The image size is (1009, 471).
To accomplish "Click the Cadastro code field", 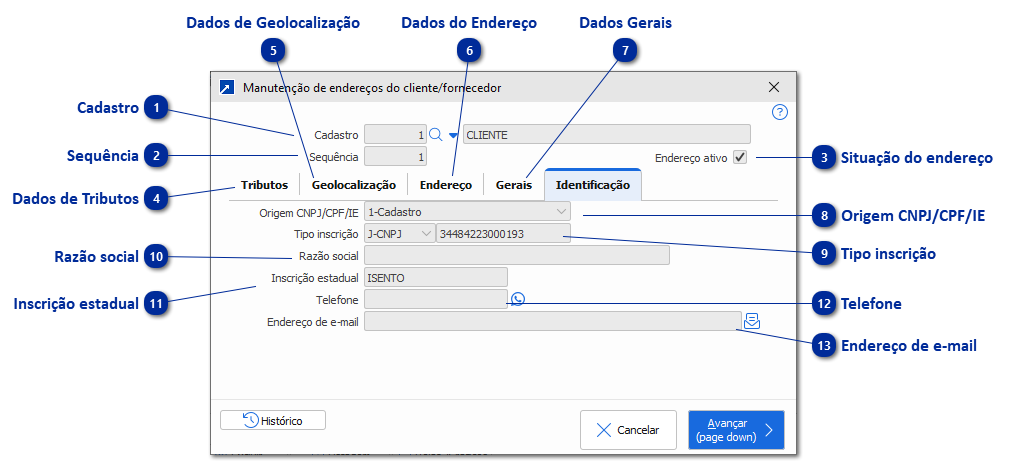I will coord(395,134).
